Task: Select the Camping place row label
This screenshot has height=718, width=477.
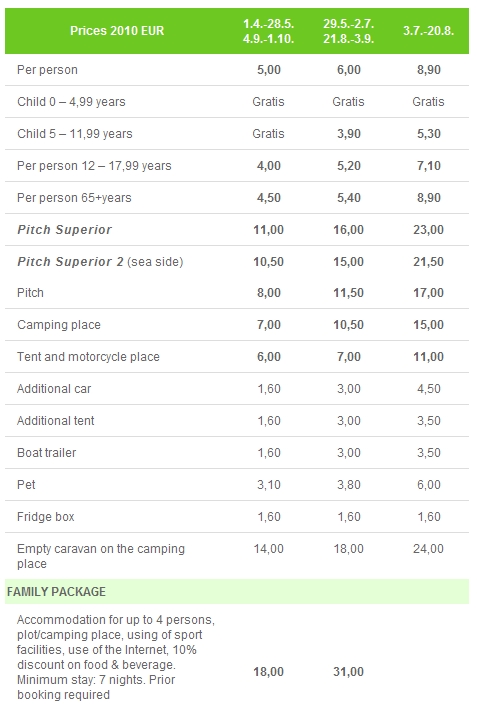Action: click(x=59, y=325)
